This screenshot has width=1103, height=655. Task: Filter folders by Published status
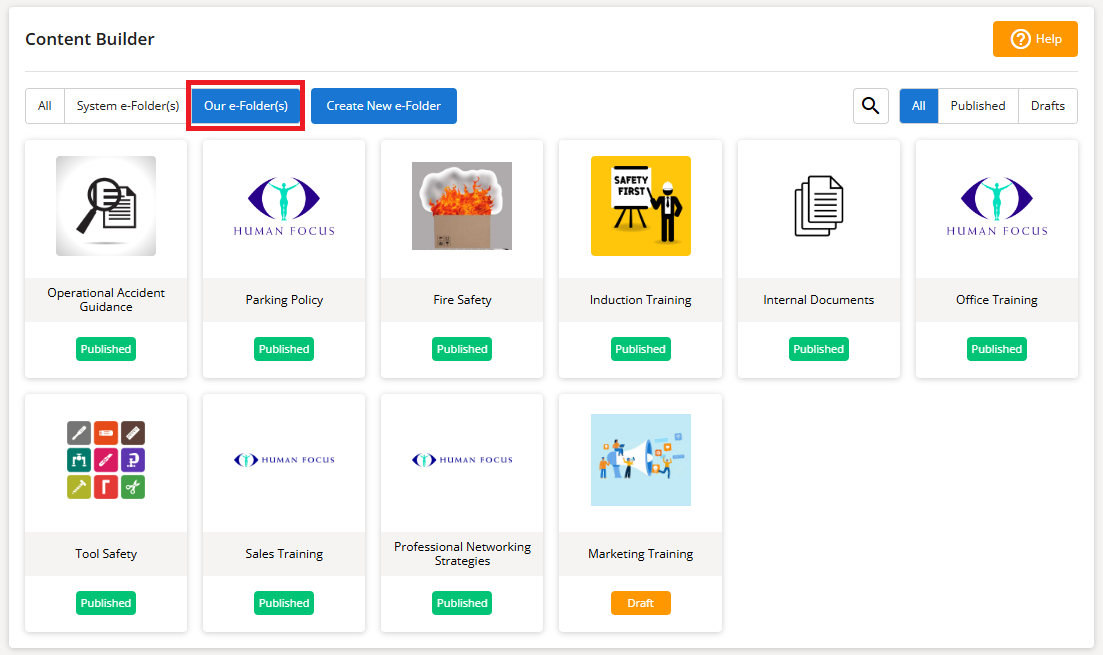tap(977, 106)
